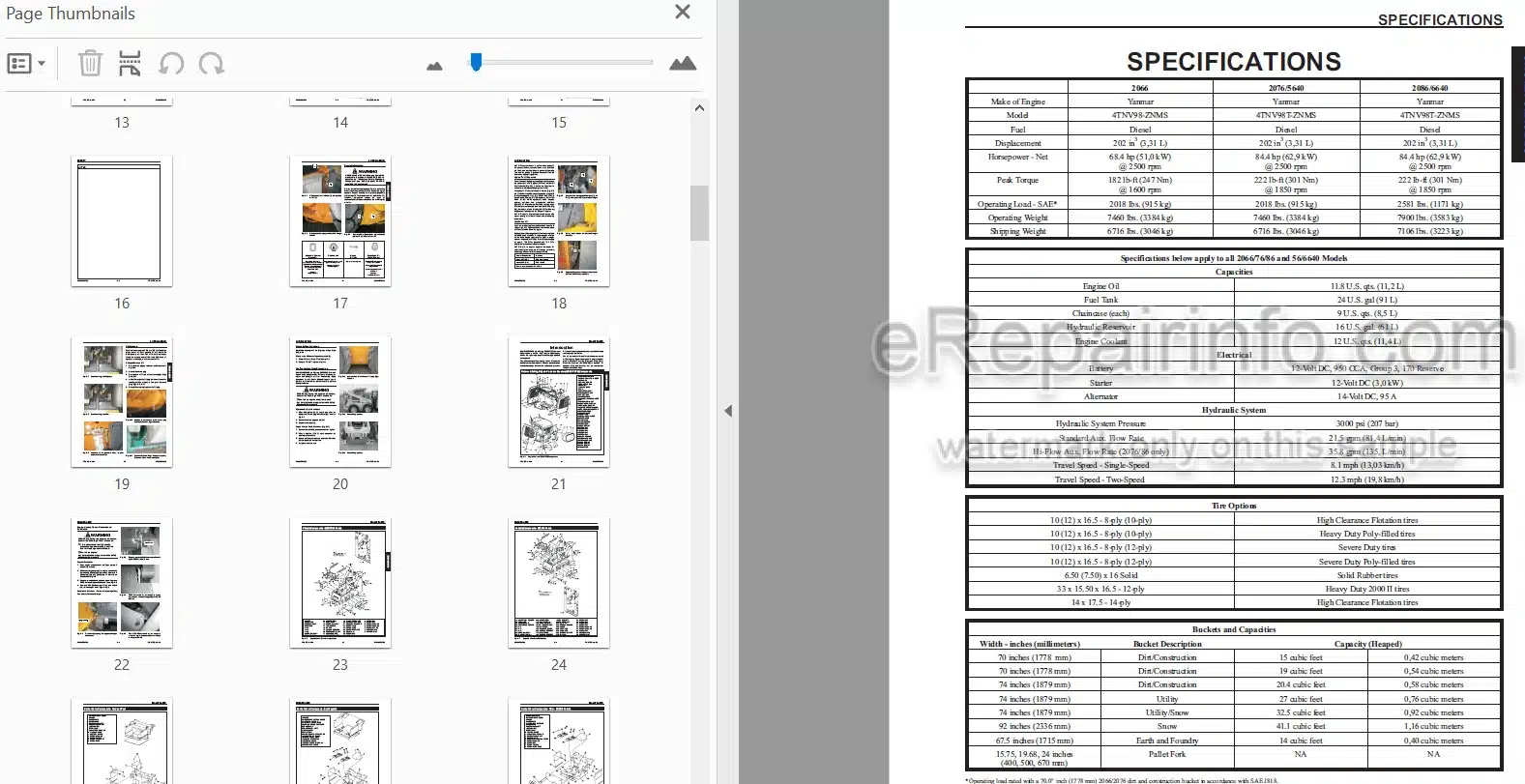
Task: Click the 'Hydraulic System Pressure' row
Action: tap(1234, 423)
